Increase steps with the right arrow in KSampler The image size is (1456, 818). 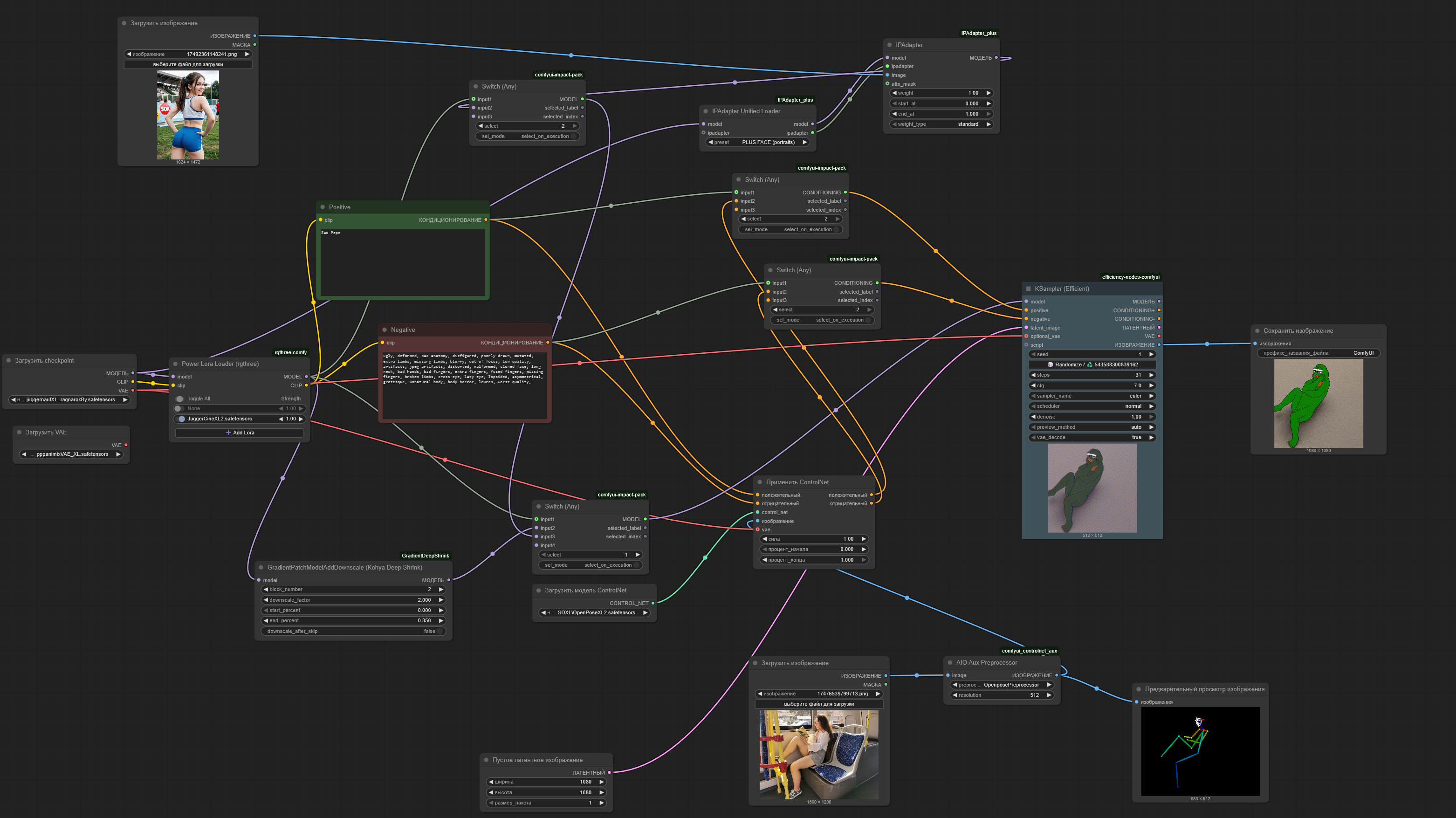(1151, 375)
